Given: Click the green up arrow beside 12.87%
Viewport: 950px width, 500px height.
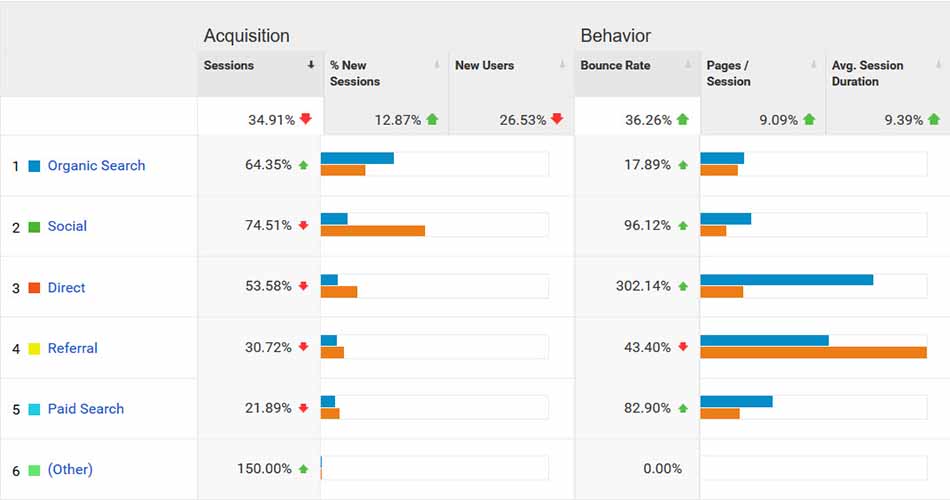Looking at the screenshot, I should click(432, 119).
